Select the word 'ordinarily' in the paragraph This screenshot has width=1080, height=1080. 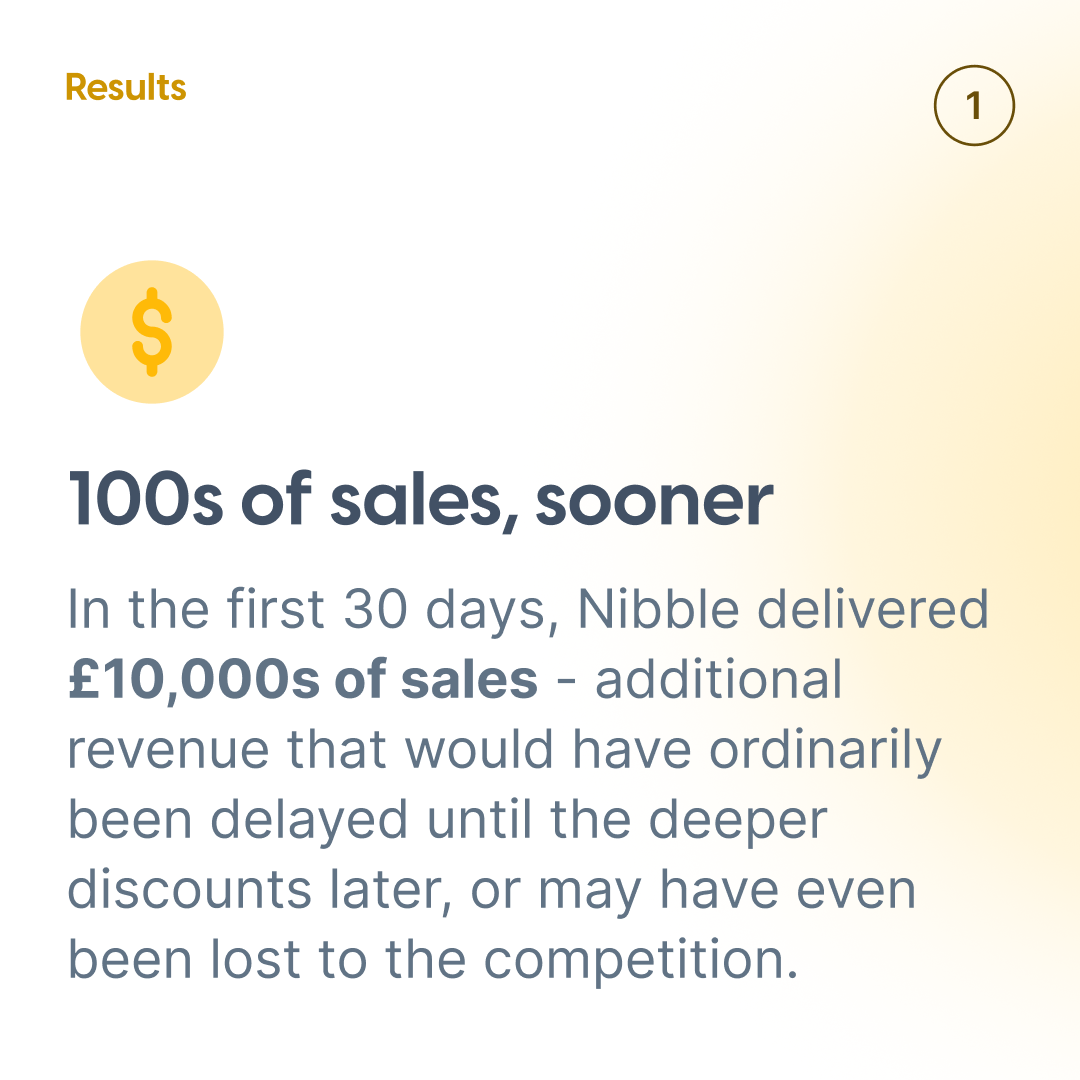[825, 751]
